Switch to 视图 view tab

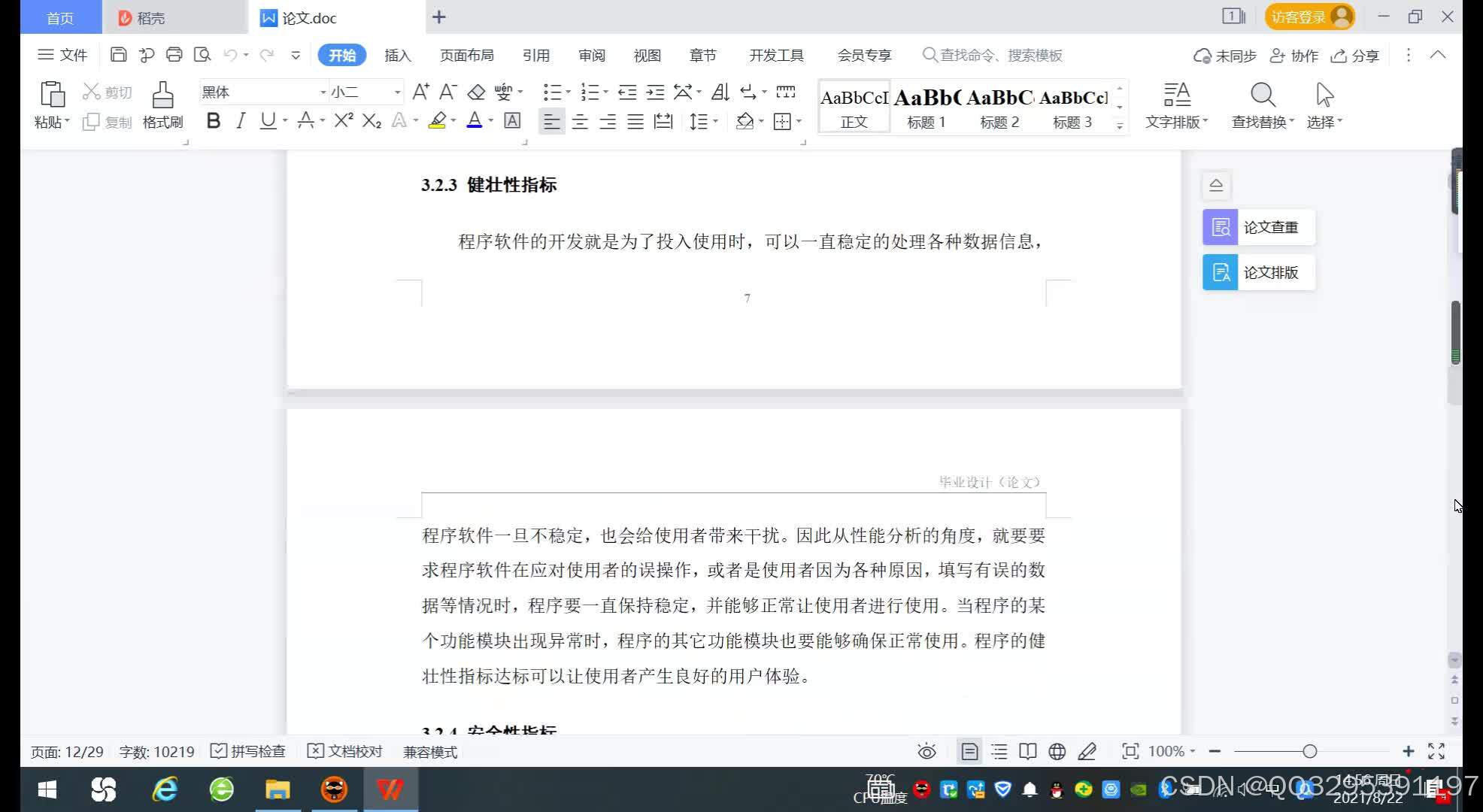pos(647,55)
